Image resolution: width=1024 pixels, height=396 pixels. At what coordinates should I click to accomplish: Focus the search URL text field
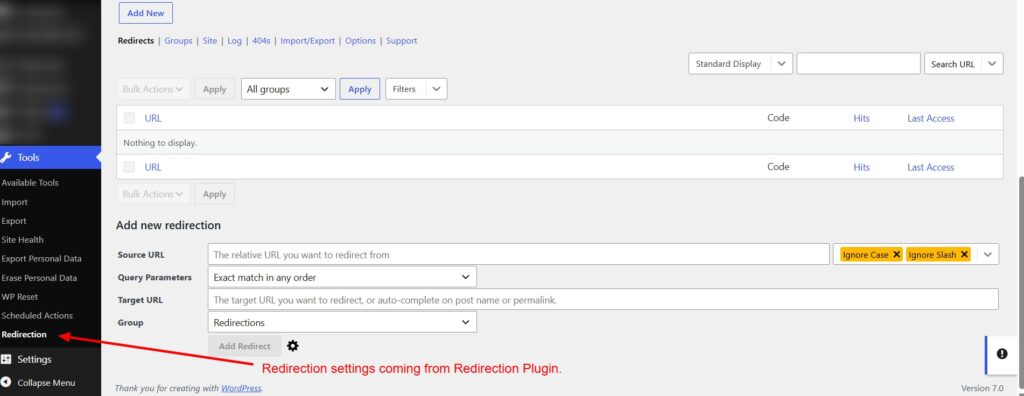[x=858, y=64]
